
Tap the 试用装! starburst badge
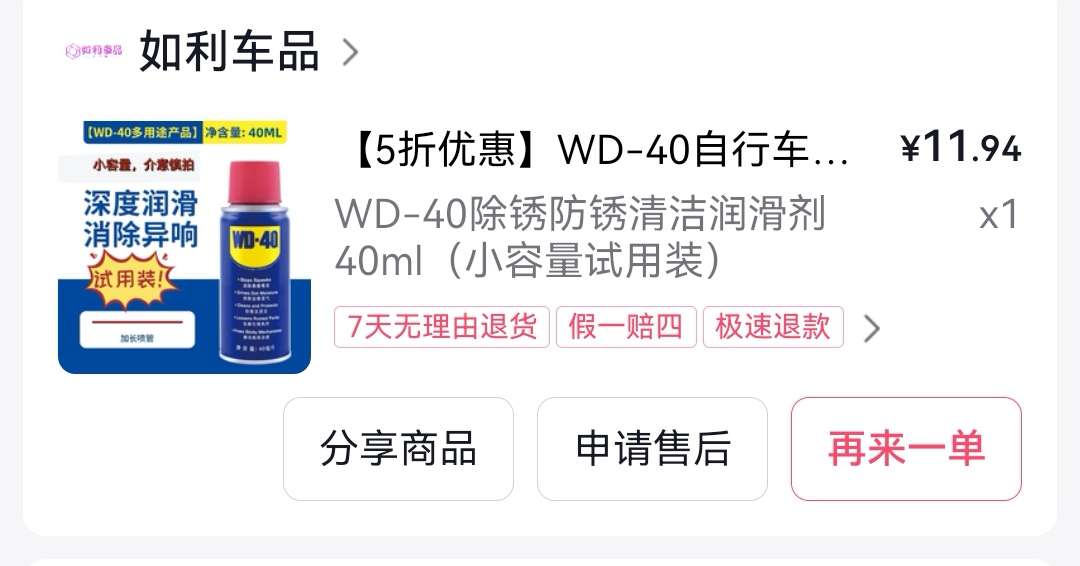[x=128, y=278]
